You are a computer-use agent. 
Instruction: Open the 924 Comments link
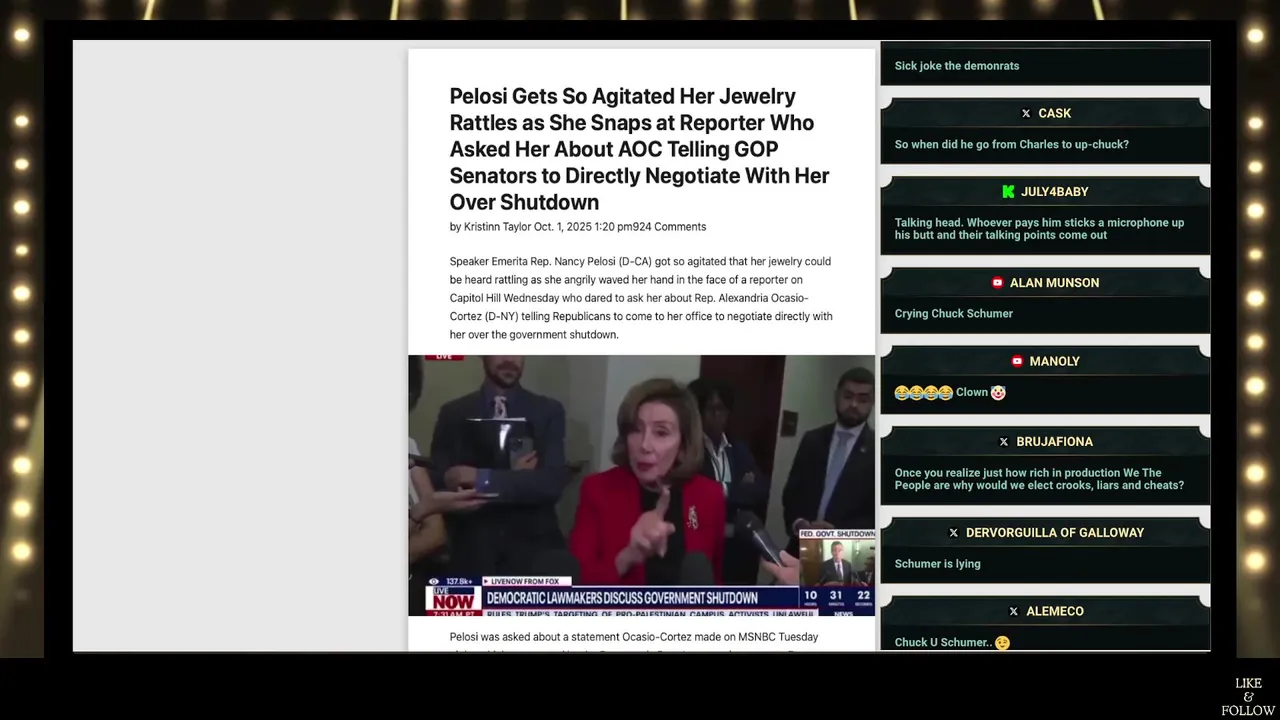pos(669,227)
